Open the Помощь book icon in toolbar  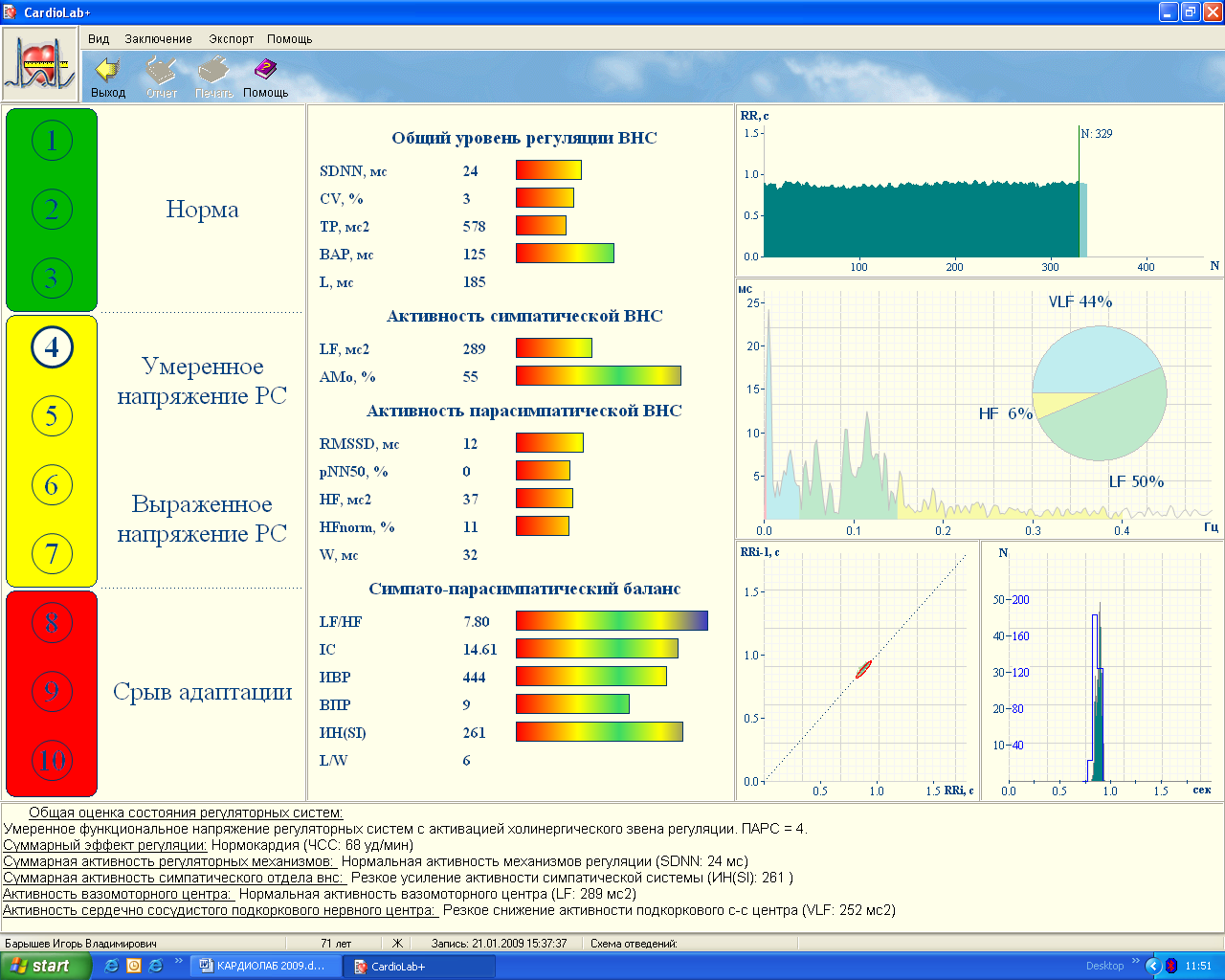point(265,71)
